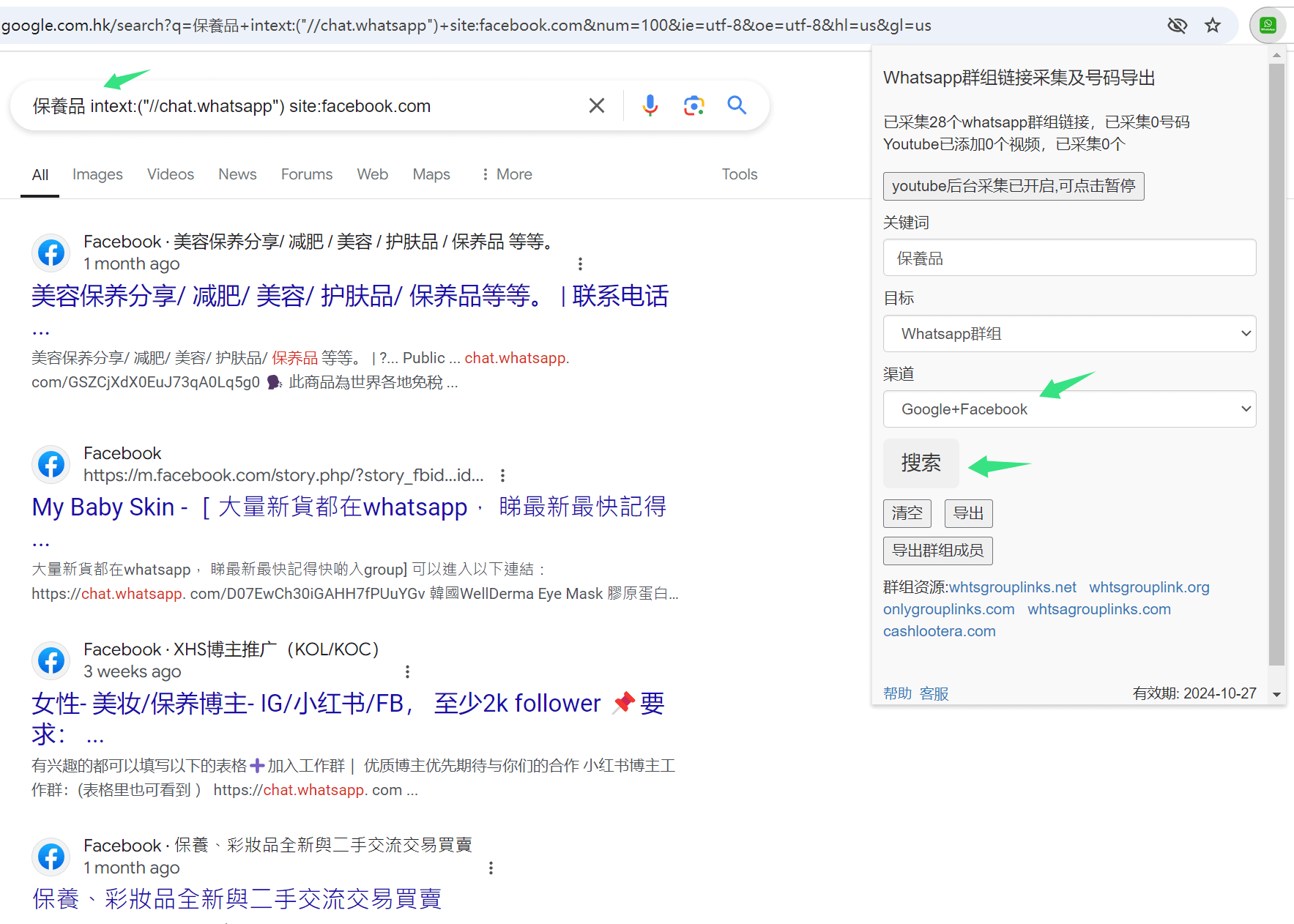The width and height of the screenshot is (1294, 924).
Task: Clear the search box with X icon
Action: point(597,105)
